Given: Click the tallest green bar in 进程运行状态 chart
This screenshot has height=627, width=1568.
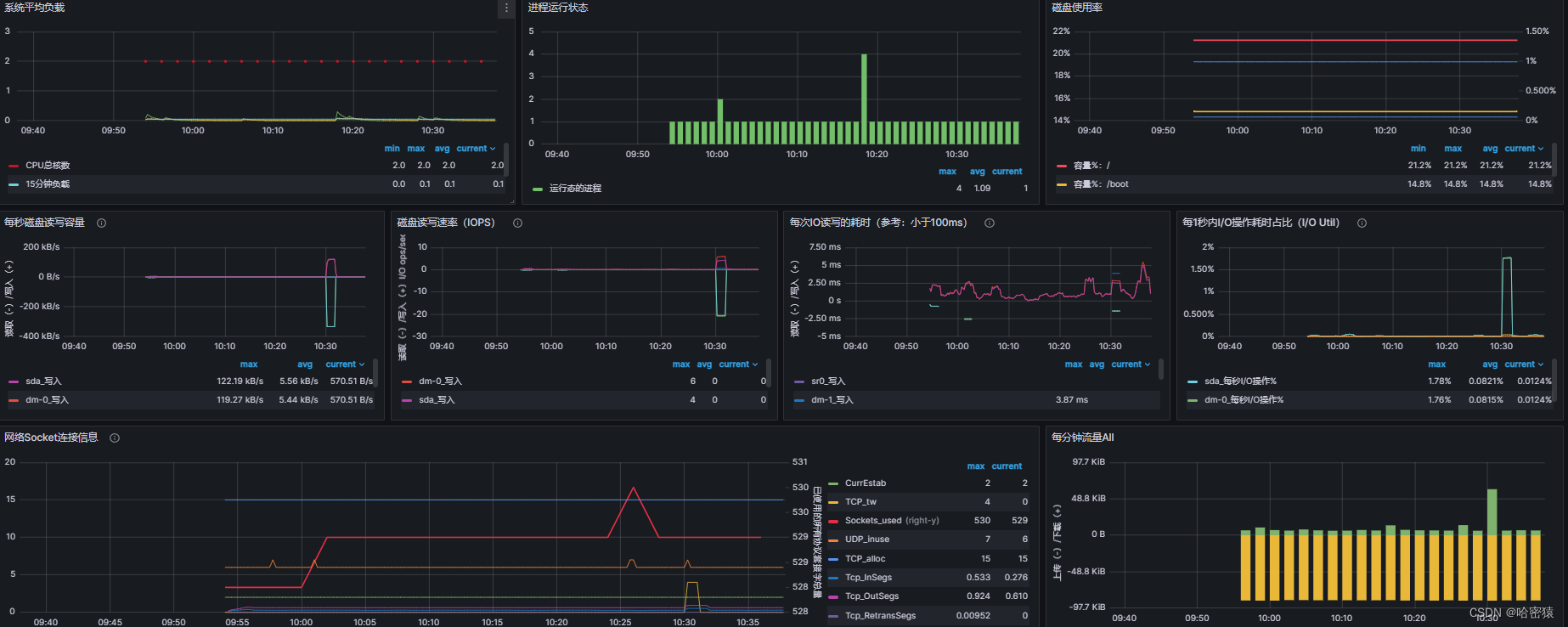Looking at the screenshot, I should pos(864,99).
